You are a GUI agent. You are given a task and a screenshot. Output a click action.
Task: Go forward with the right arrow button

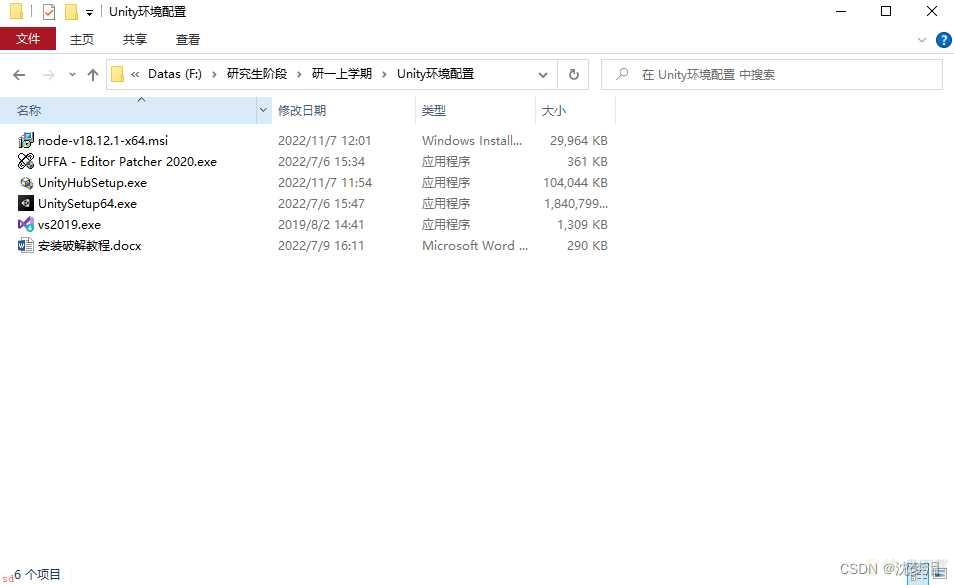pos(49,75)
